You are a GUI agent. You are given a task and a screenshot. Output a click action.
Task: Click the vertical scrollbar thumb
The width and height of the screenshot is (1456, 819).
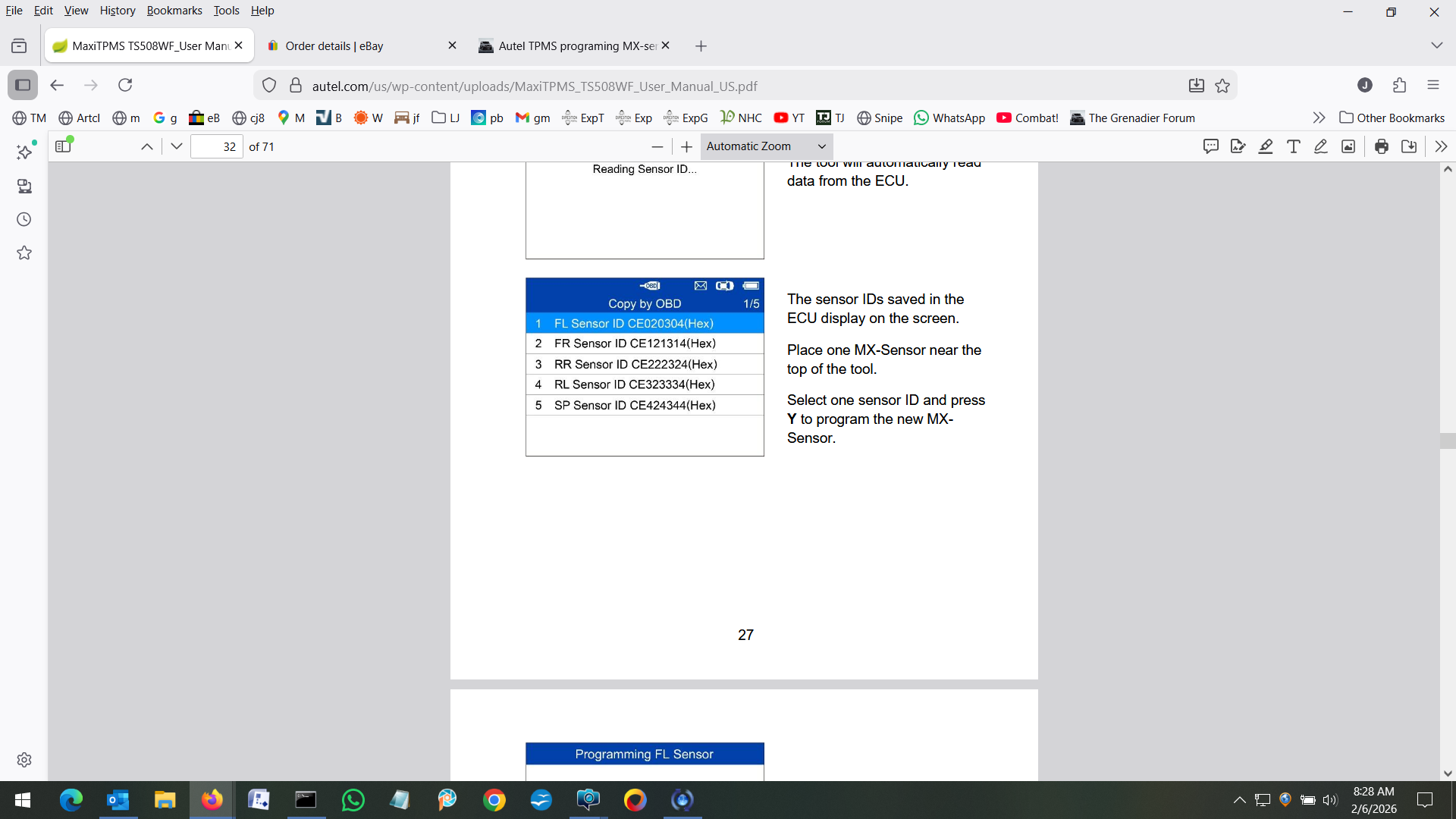[x=1448, y=441]
